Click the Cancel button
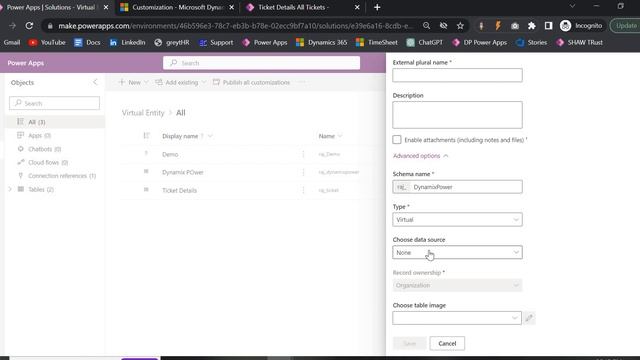The height and width of the screenshot is (360, 640). [447, 343]
